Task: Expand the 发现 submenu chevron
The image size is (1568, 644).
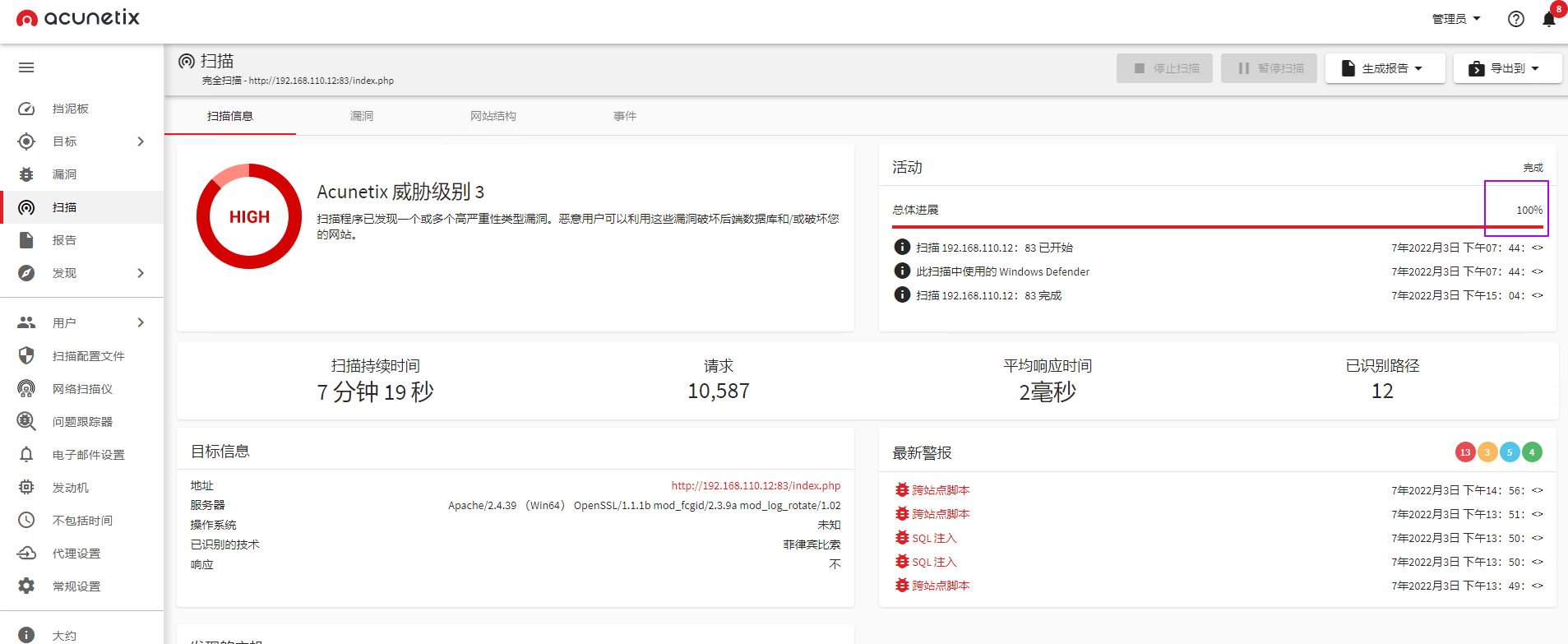Action: (x=141, y=273)
